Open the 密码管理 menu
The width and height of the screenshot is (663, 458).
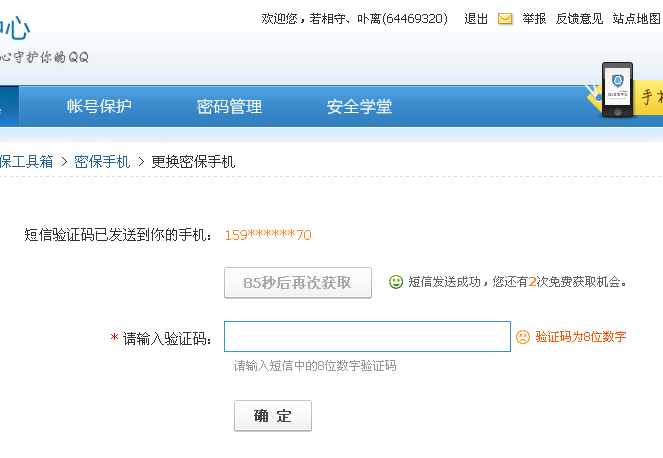click(229, 106)
